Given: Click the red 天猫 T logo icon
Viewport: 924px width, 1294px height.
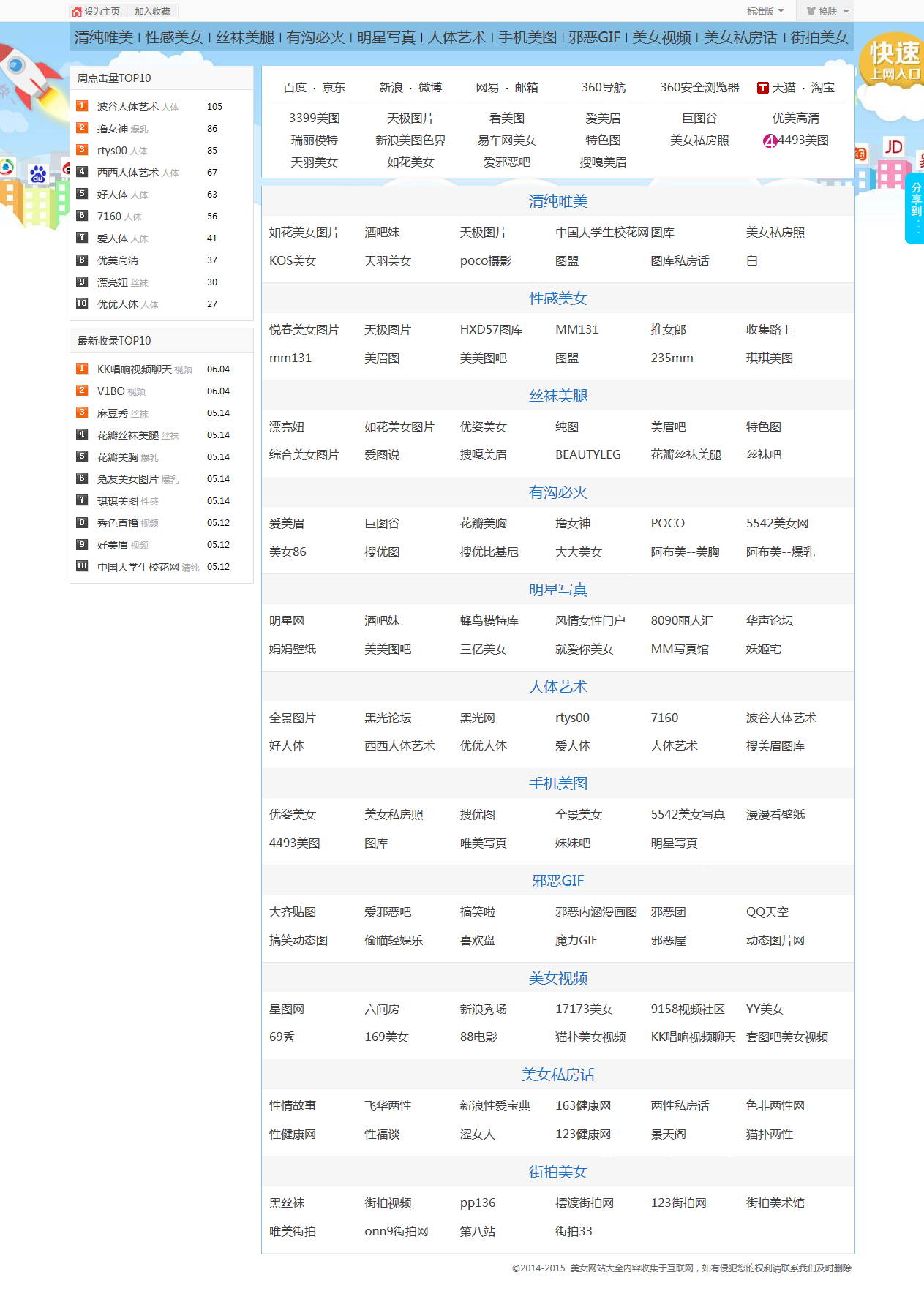Looking at the screenshot, I should click(763, 88).
